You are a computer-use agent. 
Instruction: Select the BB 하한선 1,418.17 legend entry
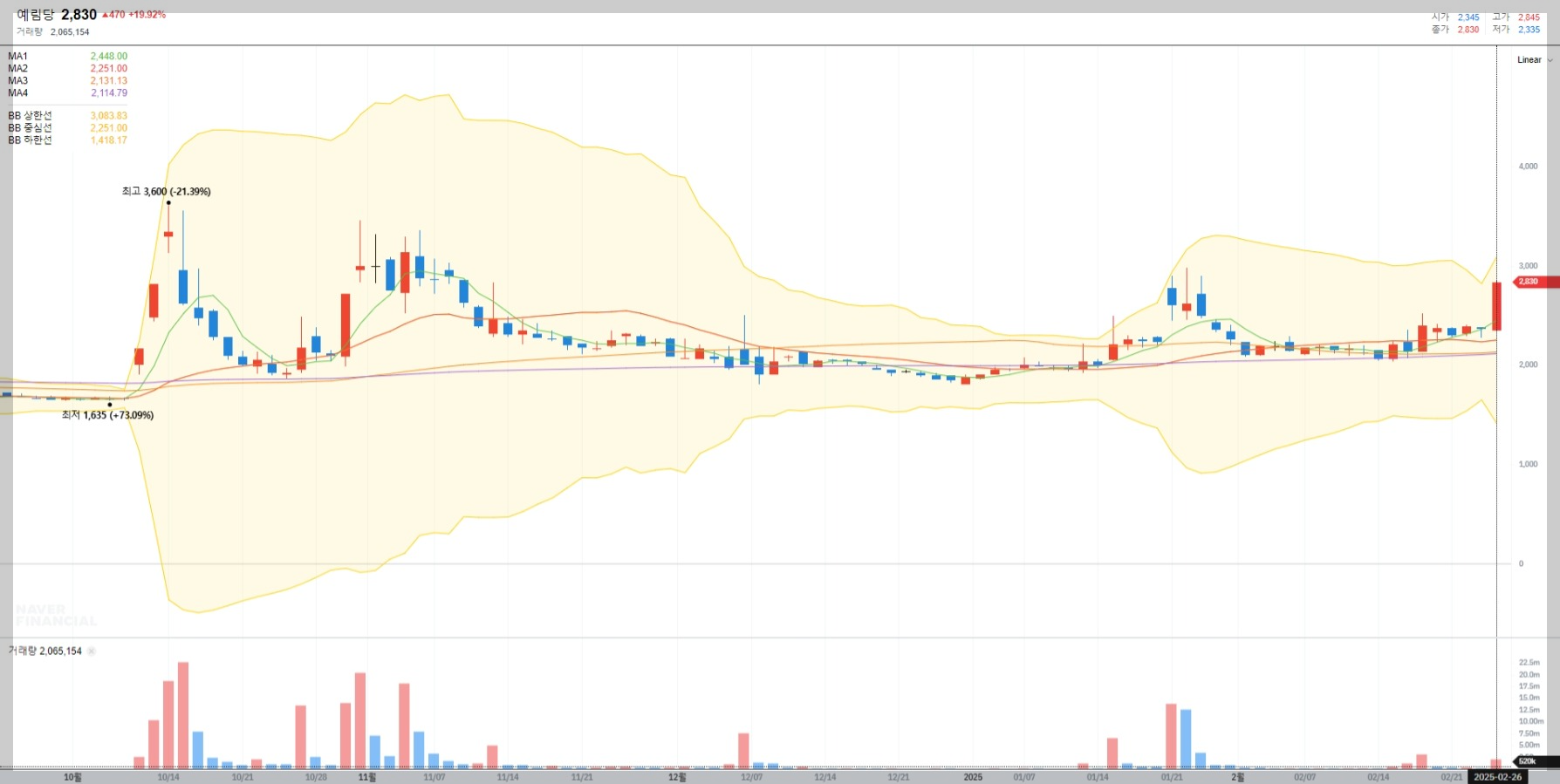coord(67,140)
